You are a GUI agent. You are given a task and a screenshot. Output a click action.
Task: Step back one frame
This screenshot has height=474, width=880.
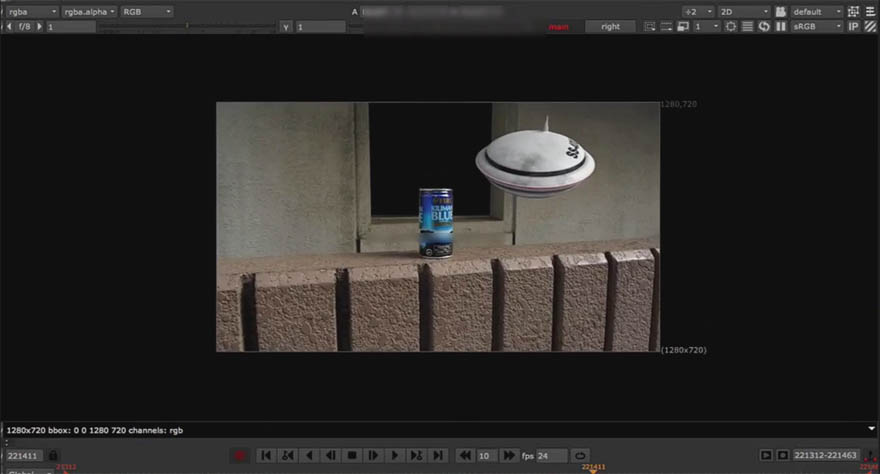331,455
